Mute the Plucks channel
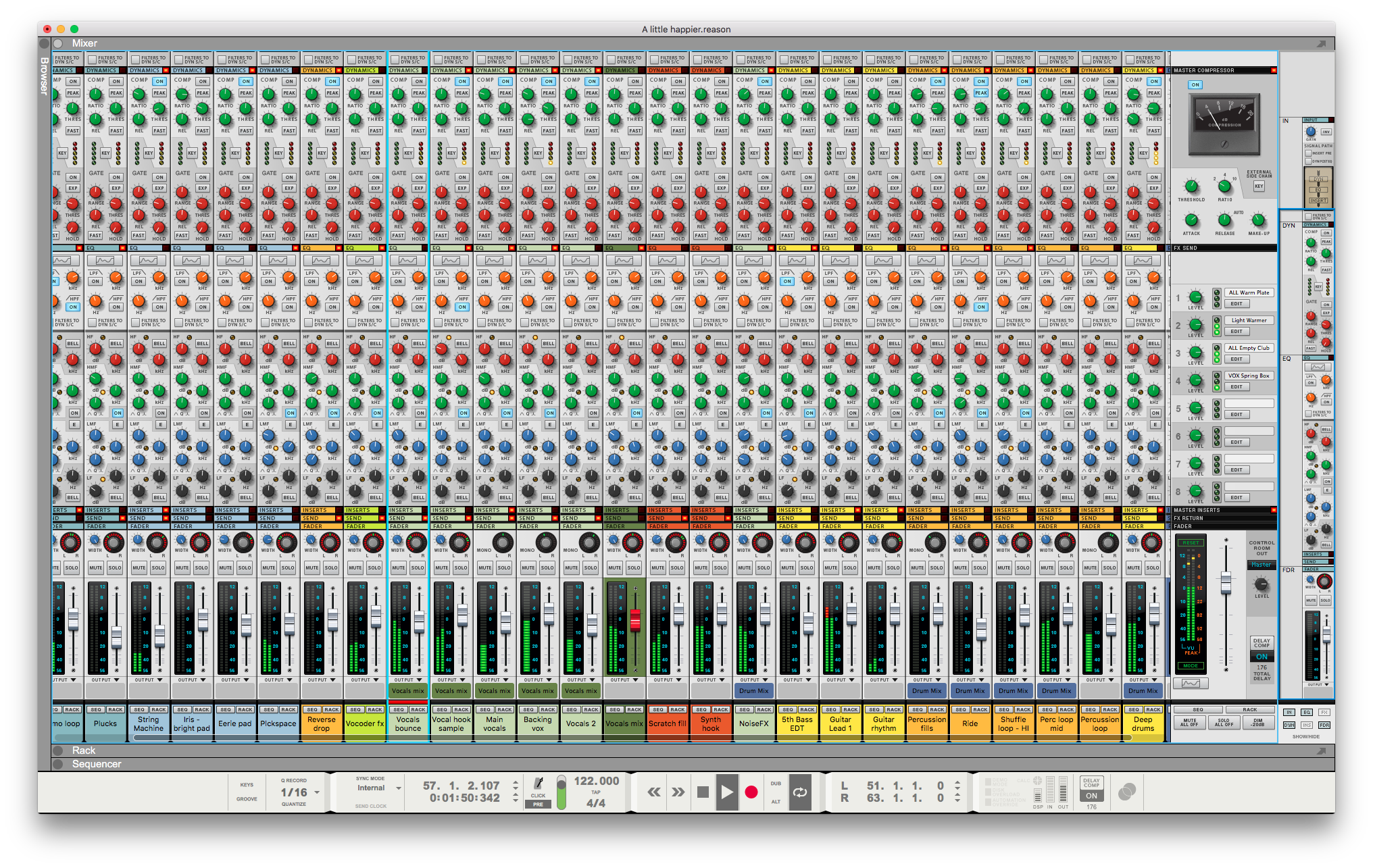The width and height of the screenshot is (1373, 868). [95, 567]
